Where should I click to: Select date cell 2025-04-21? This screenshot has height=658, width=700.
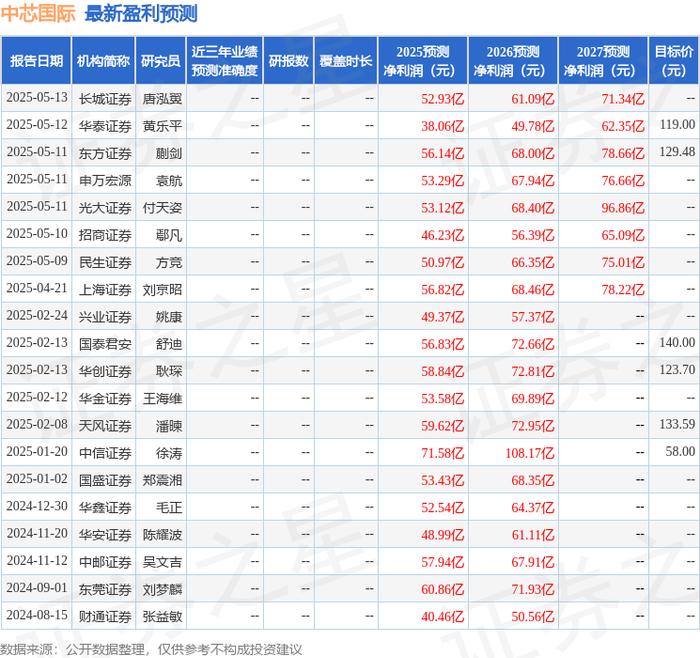(x=37, y=289)
